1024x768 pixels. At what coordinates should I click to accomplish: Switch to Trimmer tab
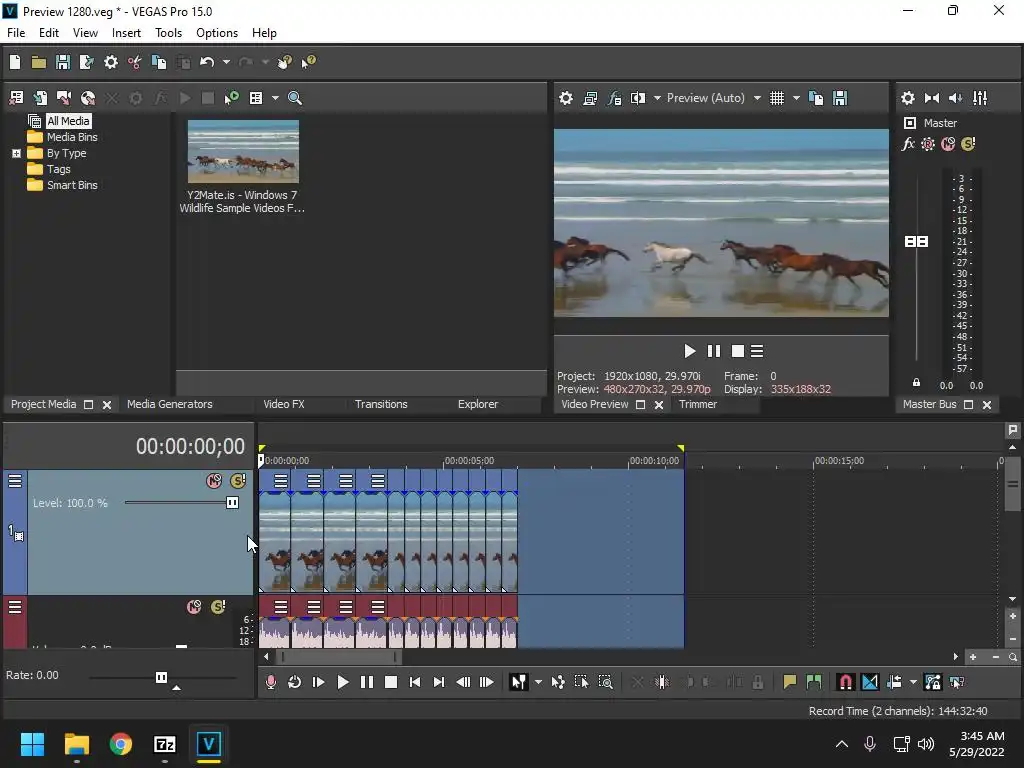[x=697, y=404]
